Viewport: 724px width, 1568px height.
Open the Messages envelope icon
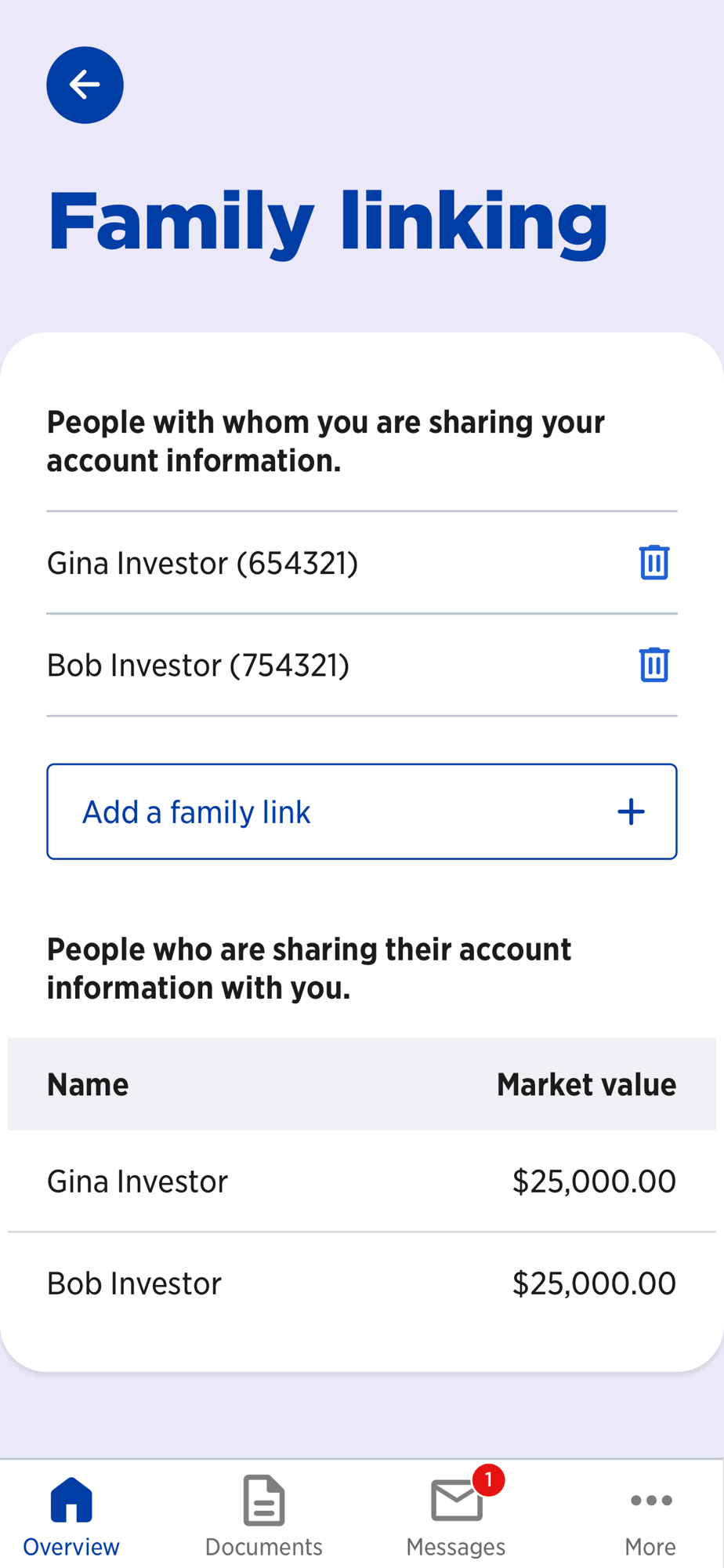[x=456, y=1501]
